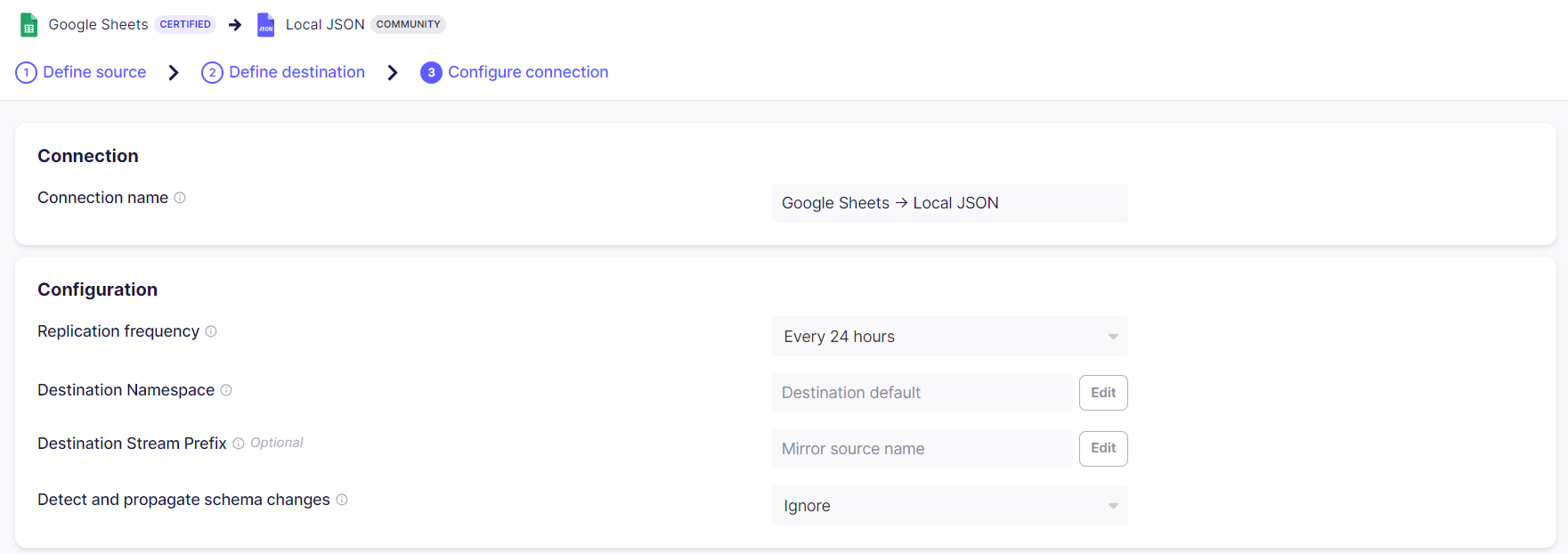This screenshot has width=1568, height=554.
Task: Click the CERTIFIED badge next to Google Sheets
Action: coord(185,24)
